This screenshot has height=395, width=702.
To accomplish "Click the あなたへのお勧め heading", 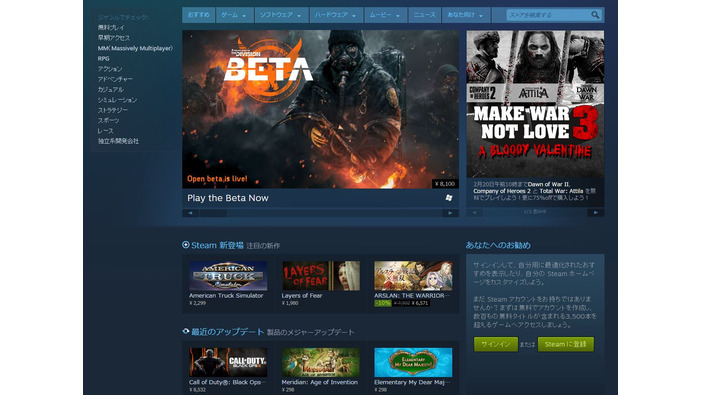I will [x=498, y=245].
